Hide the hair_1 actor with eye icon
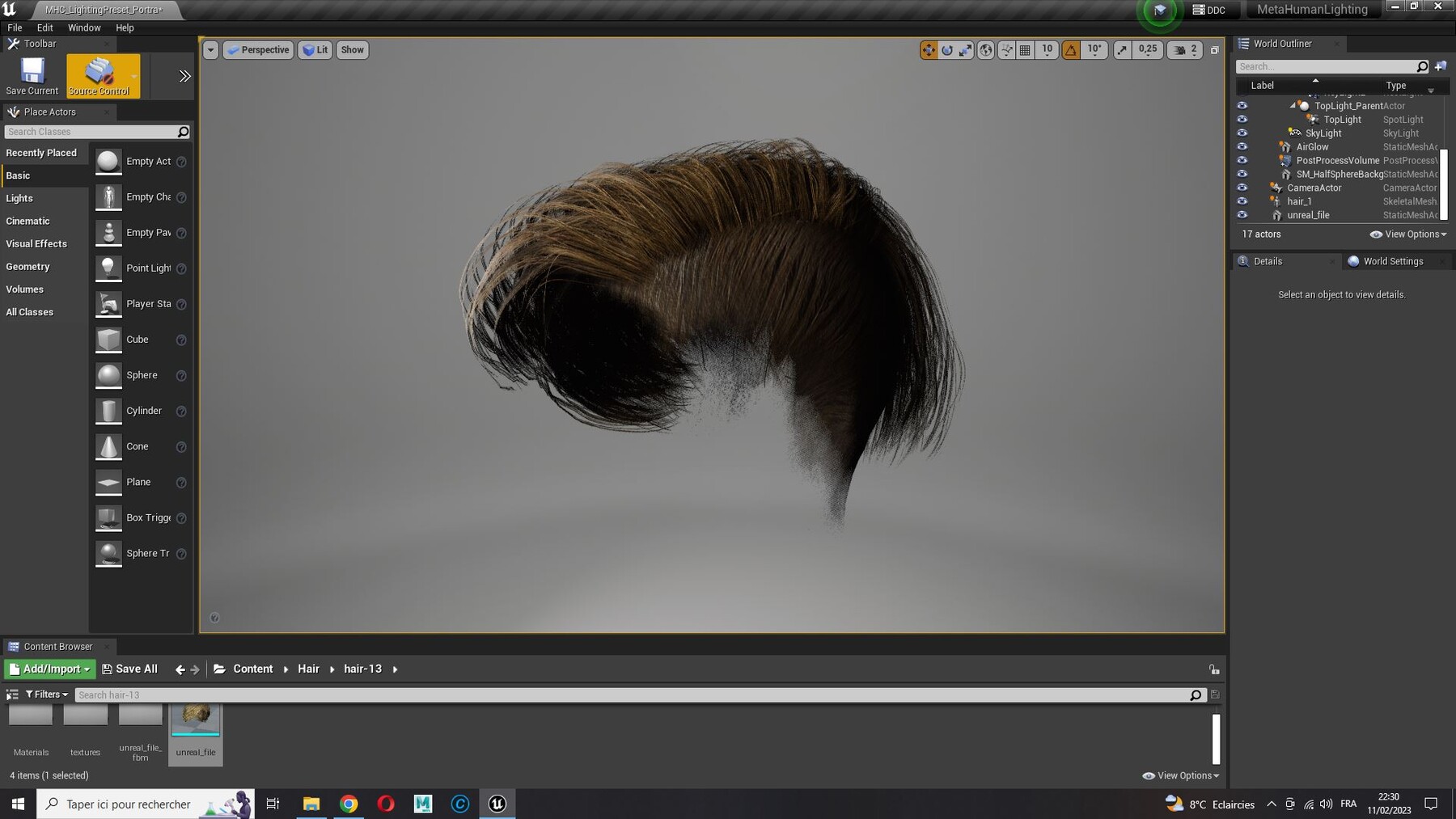 (x=1242, y=201)
